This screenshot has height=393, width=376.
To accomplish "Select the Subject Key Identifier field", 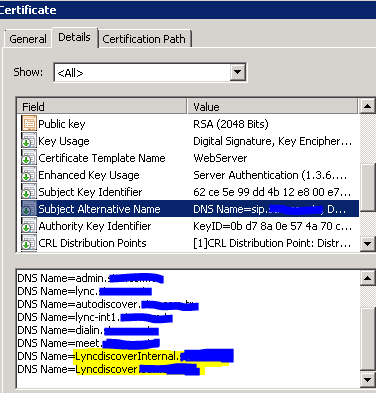I will [x=90, y=192].
